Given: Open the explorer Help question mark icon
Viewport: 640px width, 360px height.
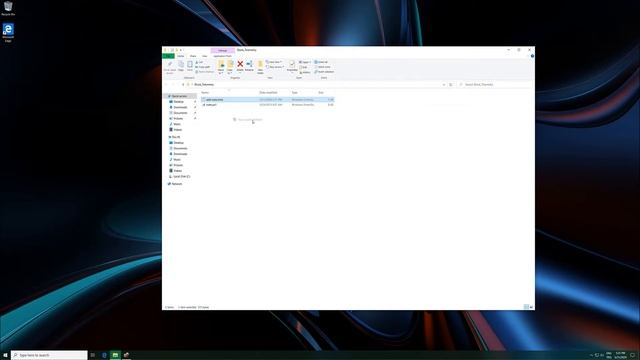Looking at the screenshot, I should (532, 56).
